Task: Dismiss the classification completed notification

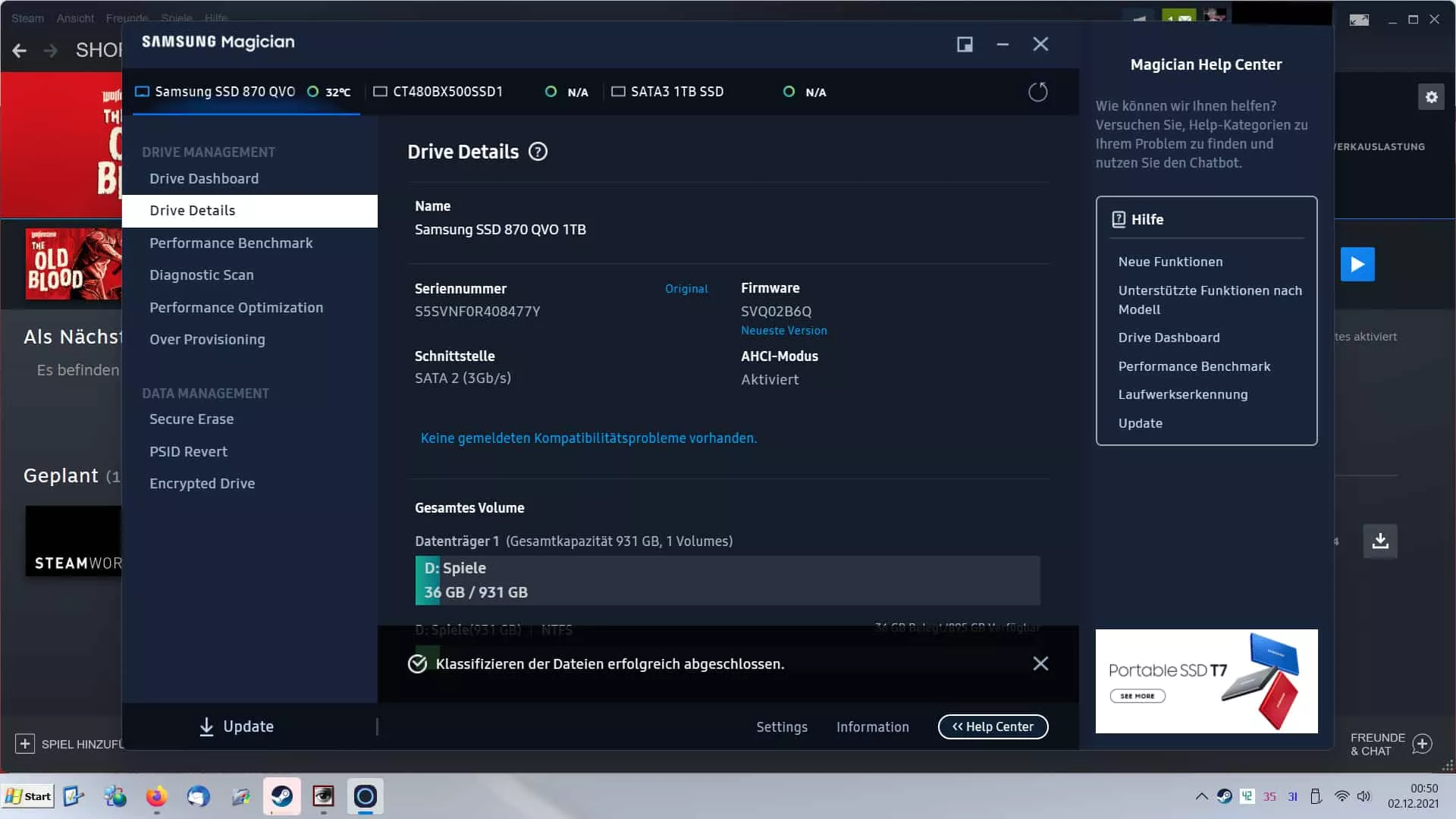Action: [x=1040, y=664]
